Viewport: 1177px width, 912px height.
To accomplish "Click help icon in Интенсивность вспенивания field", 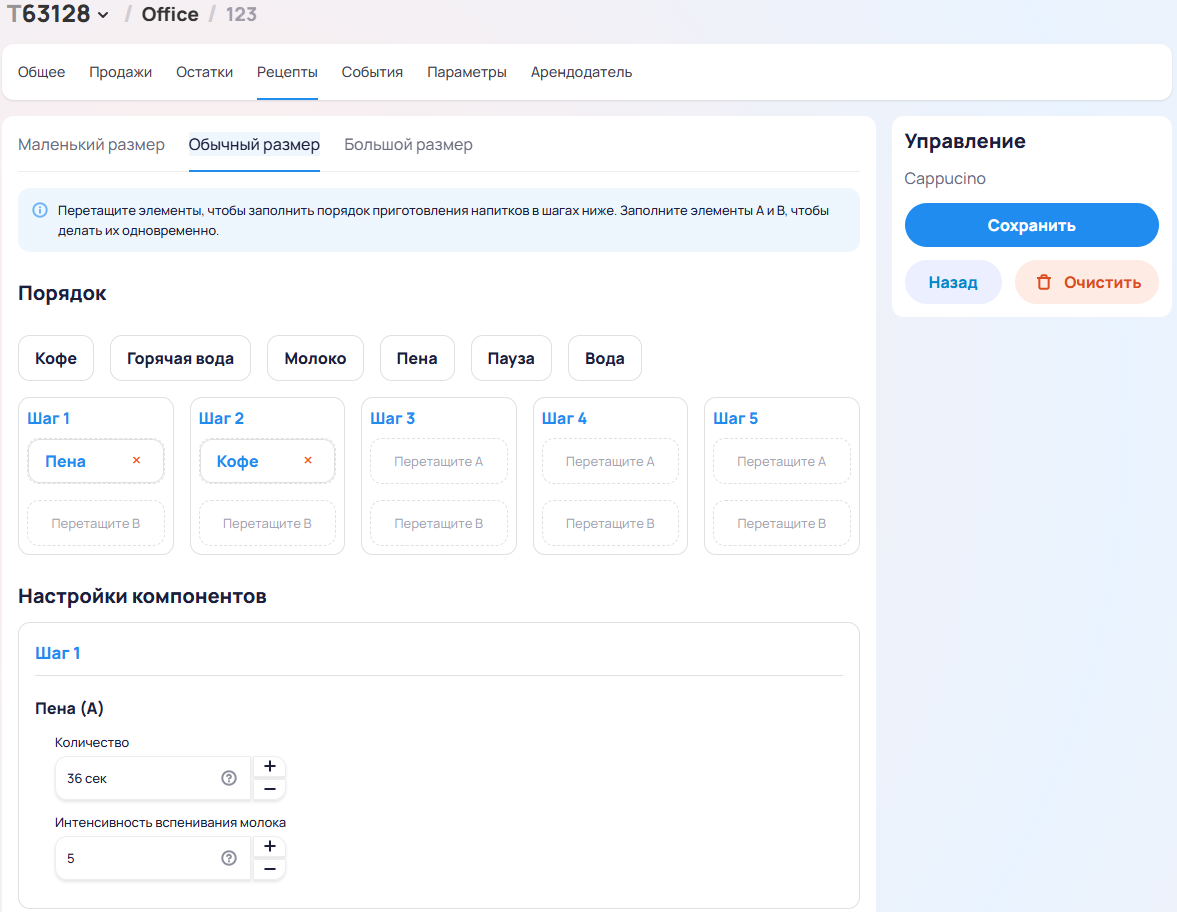I will point(229,858).
